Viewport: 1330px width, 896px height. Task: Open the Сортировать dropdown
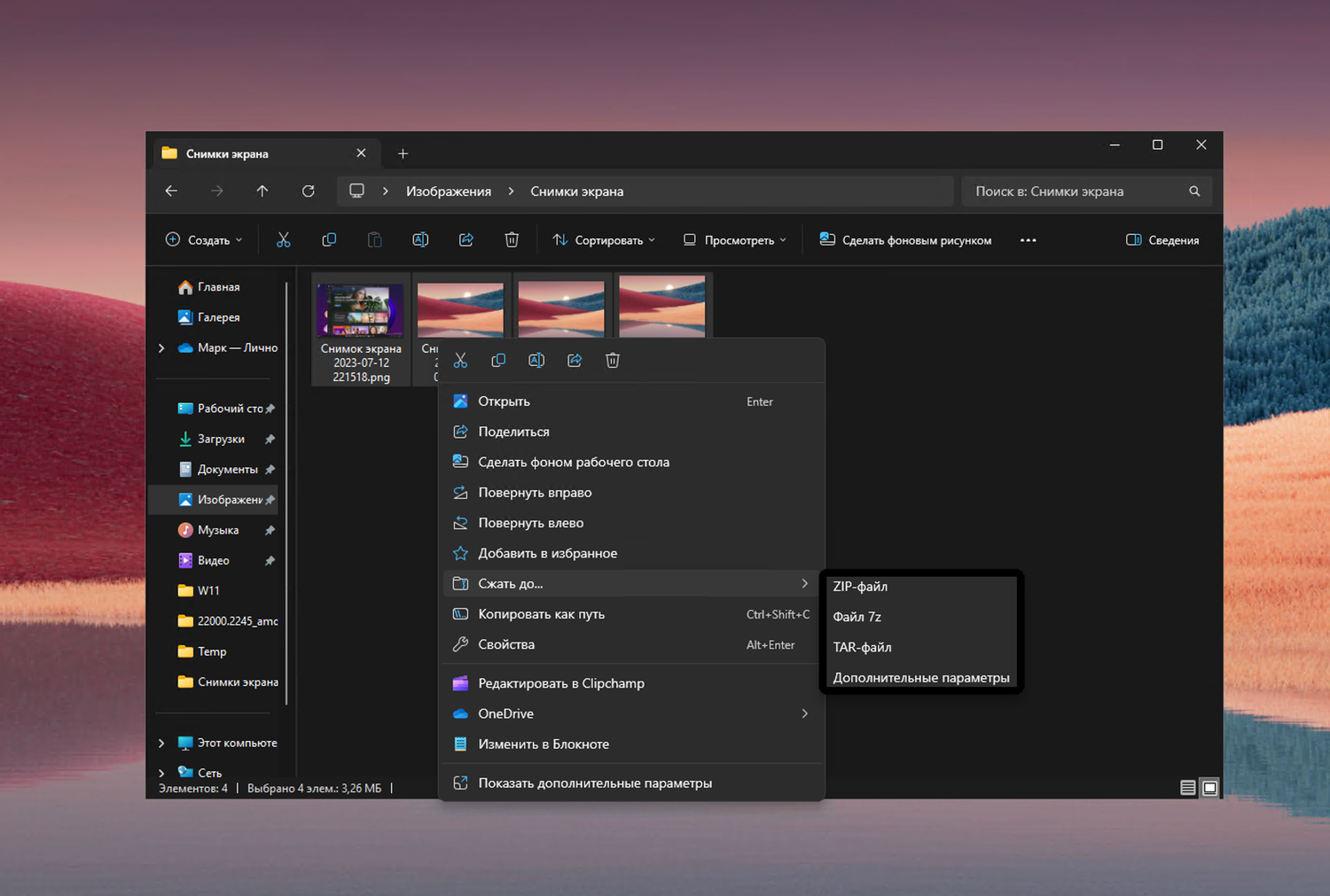[x=604, y=240]
